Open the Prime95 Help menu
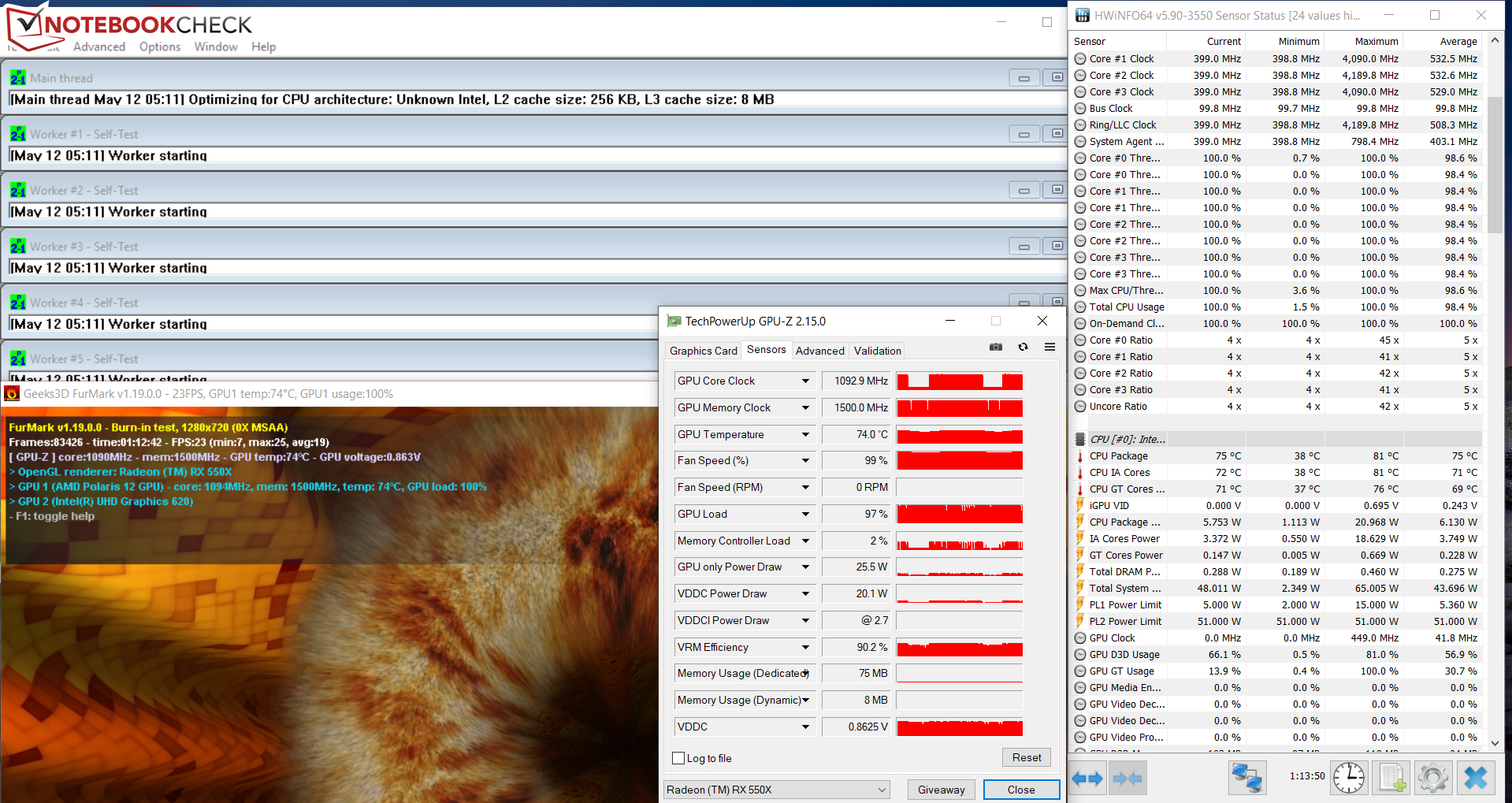1512x803 pixels. pyautogui.click(x=264, y=47)
